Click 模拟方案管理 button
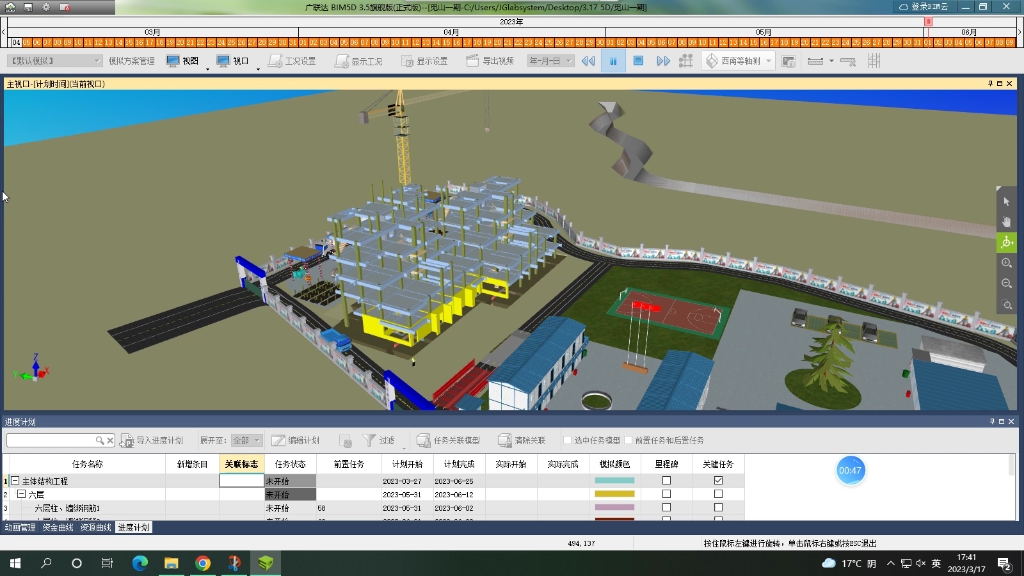The height and width of the screenshot is (576, 1024). (131, 61)
